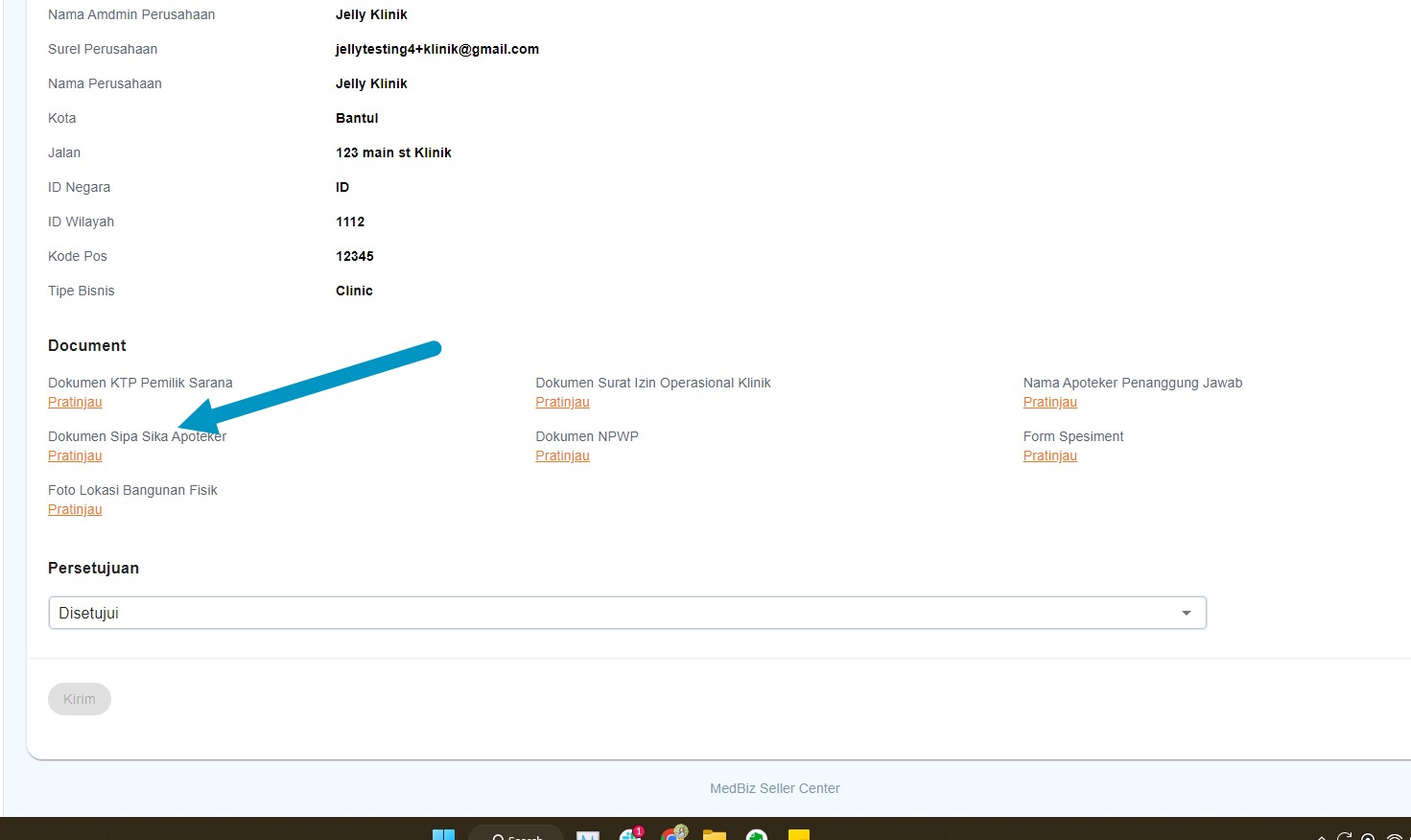The height and width of the screenshot is (840, 1411).
Task: Click the 'Document' section heading
Action: point(87,345)
